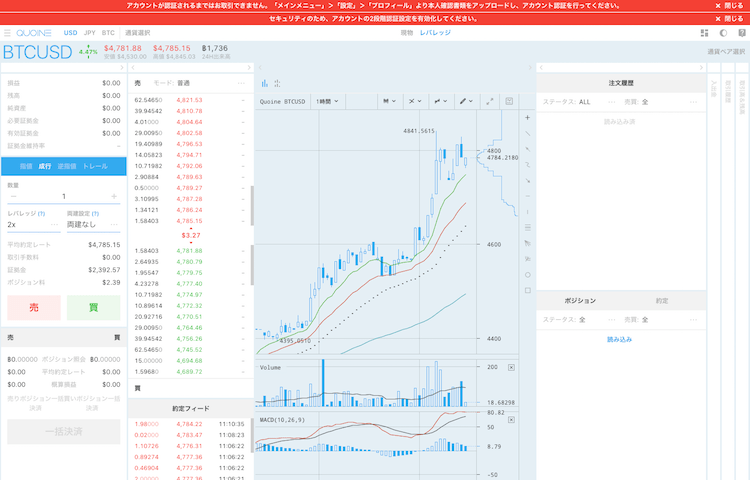Click the red 売 sell button
The height and width of the screenshot is (480, 750).
pos(34,307)
